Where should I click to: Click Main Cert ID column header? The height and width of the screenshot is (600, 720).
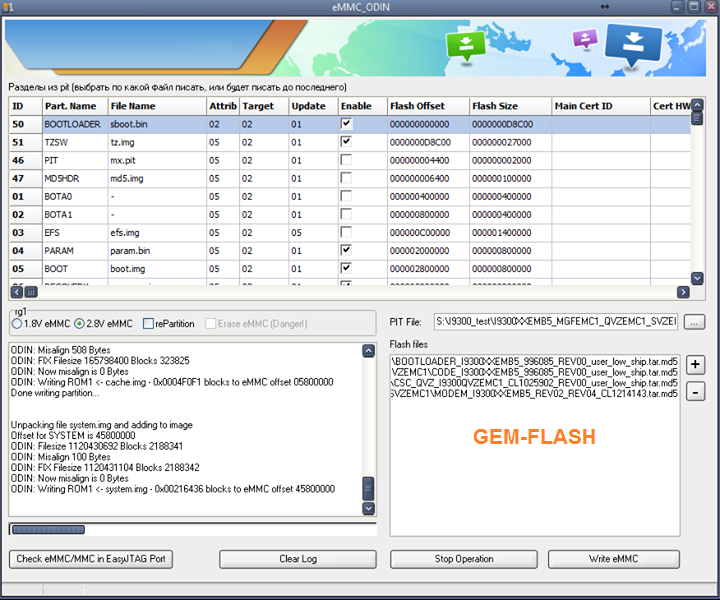[x=601, y=106]
